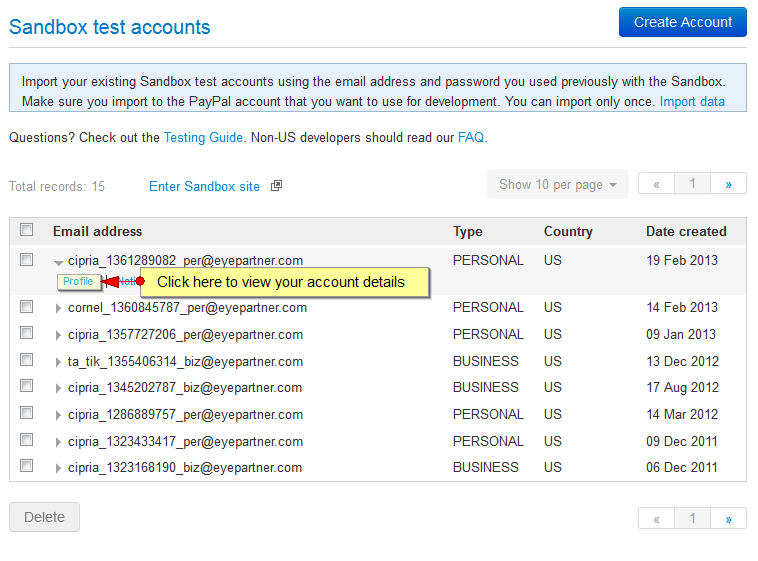Open the Import data link
758x561 pixels.
click(x=692, y=102)
